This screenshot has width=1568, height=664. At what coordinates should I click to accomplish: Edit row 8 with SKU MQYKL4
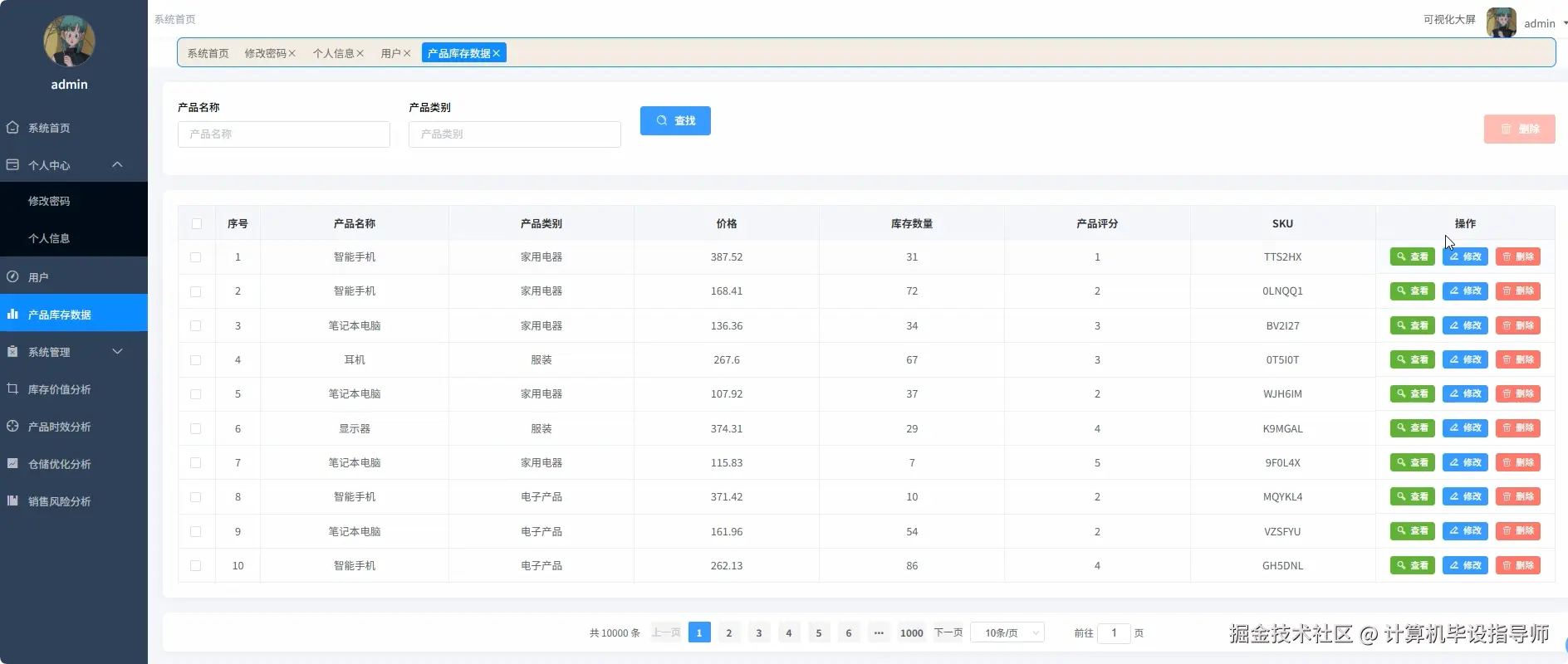[1465, 497]
